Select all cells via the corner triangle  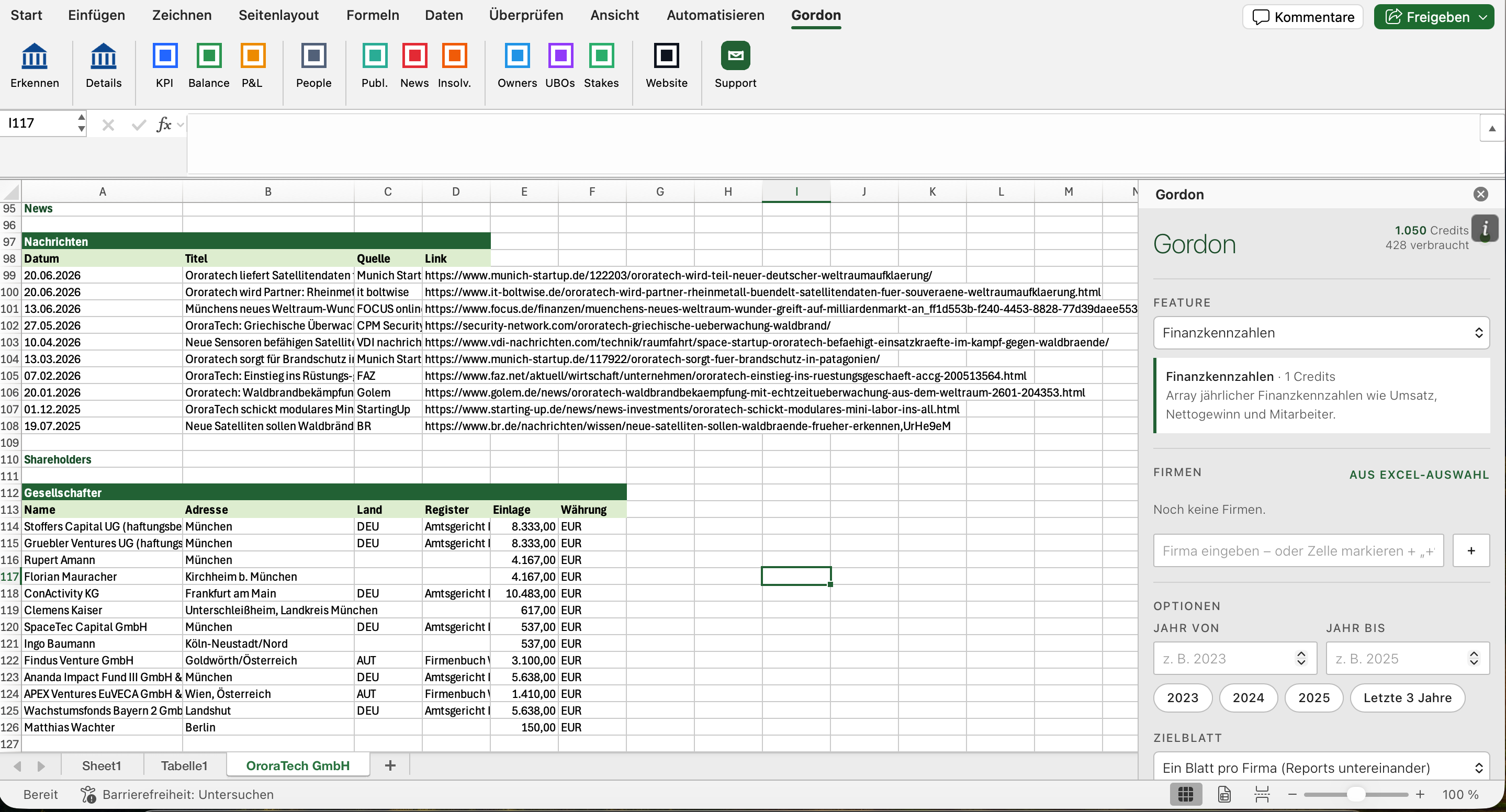(x=10, y=191)
